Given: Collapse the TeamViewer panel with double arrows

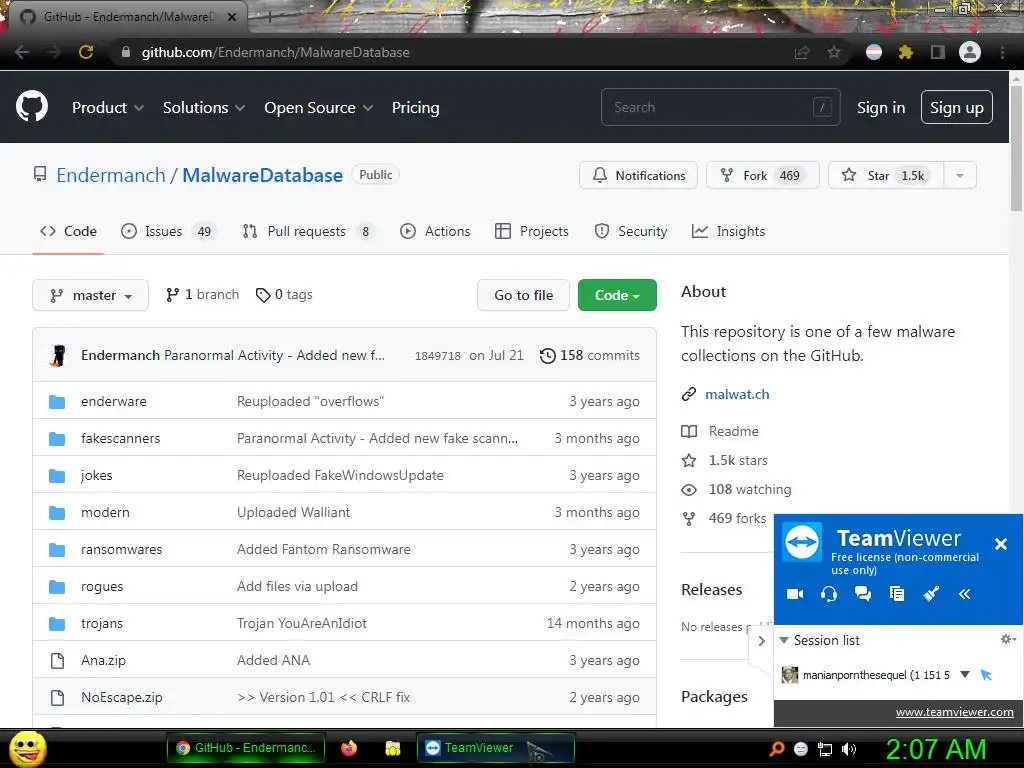Looking at the screenshot, I should (x=965, y=594).
